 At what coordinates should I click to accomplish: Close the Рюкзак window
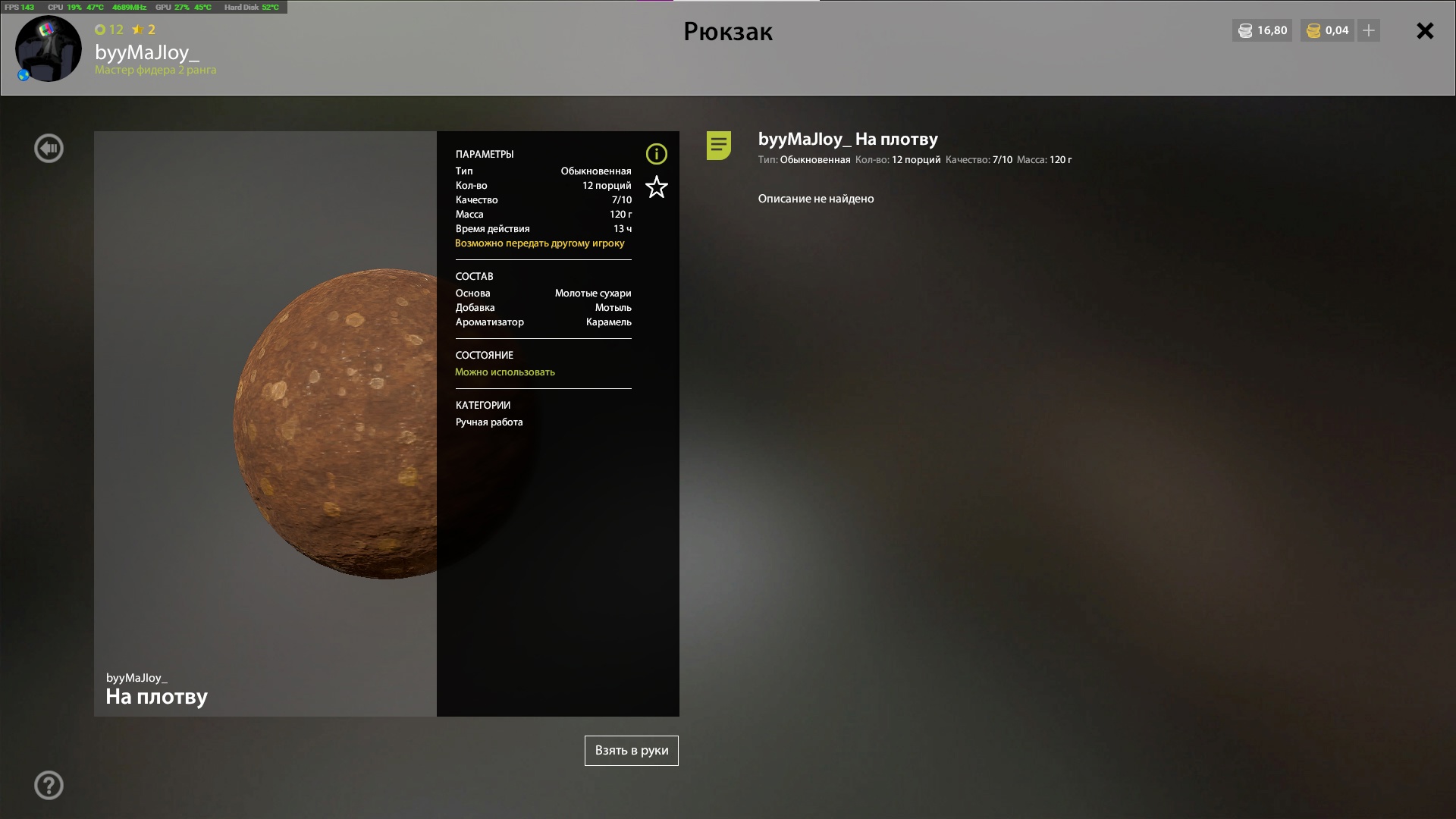pyautogui.click(x=1424, y=31)
